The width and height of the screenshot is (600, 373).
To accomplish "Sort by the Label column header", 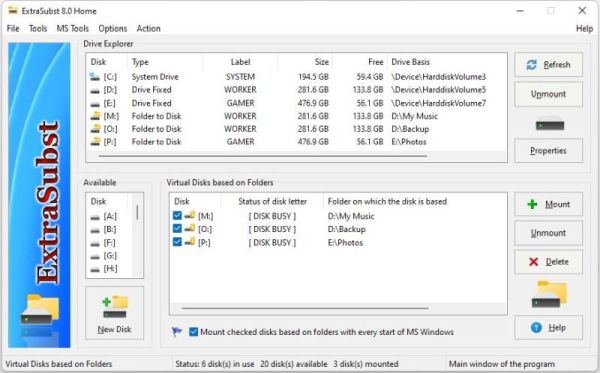I will (x=240, y=62).
